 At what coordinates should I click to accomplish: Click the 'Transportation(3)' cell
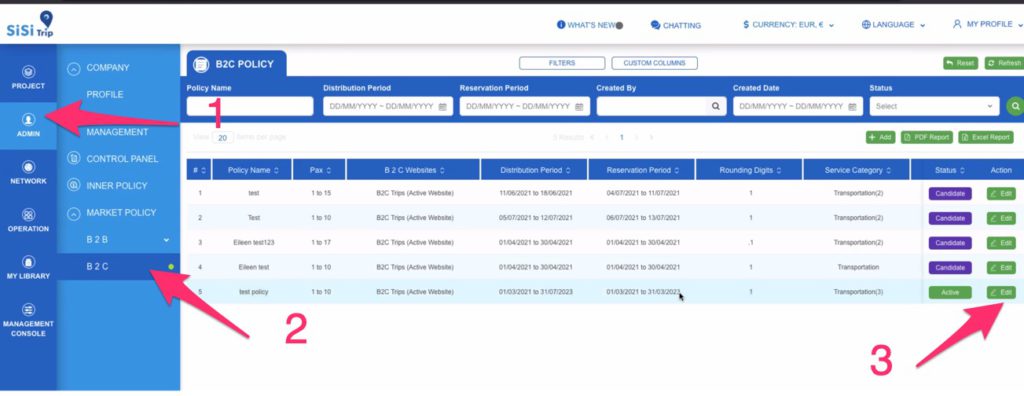857,292
